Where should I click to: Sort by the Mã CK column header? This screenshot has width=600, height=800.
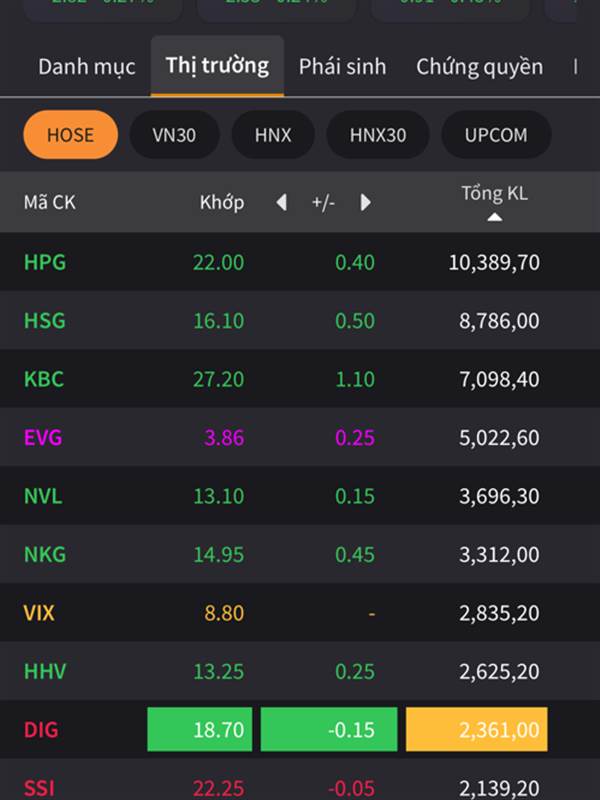(50, 203)
